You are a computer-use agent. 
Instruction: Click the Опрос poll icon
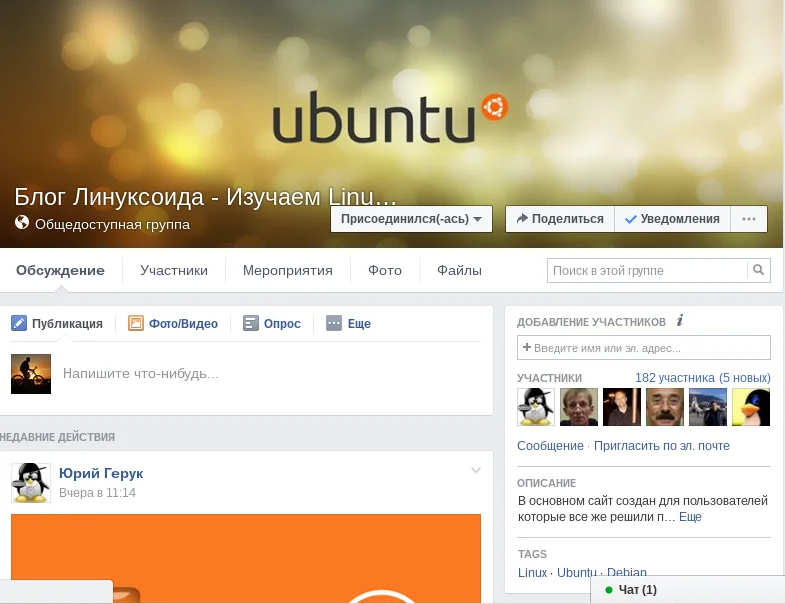coord(251,323)
